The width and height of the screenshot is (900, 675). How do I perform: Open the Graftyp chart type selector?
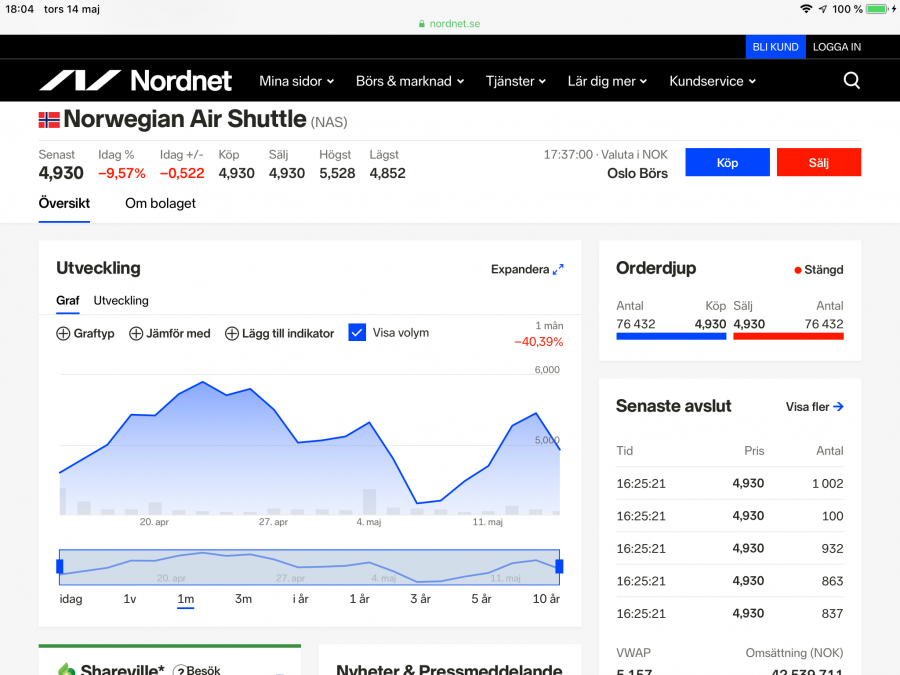(x=86, y=333)
